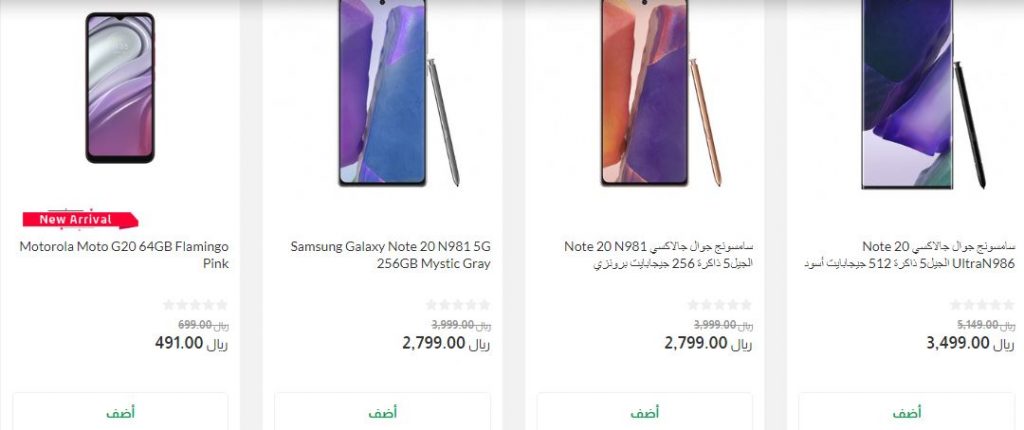Image resolution: width=1024 pixels, height=430 pixels.
Task: Click star rating under bronze Note 20
Action: 720,305
